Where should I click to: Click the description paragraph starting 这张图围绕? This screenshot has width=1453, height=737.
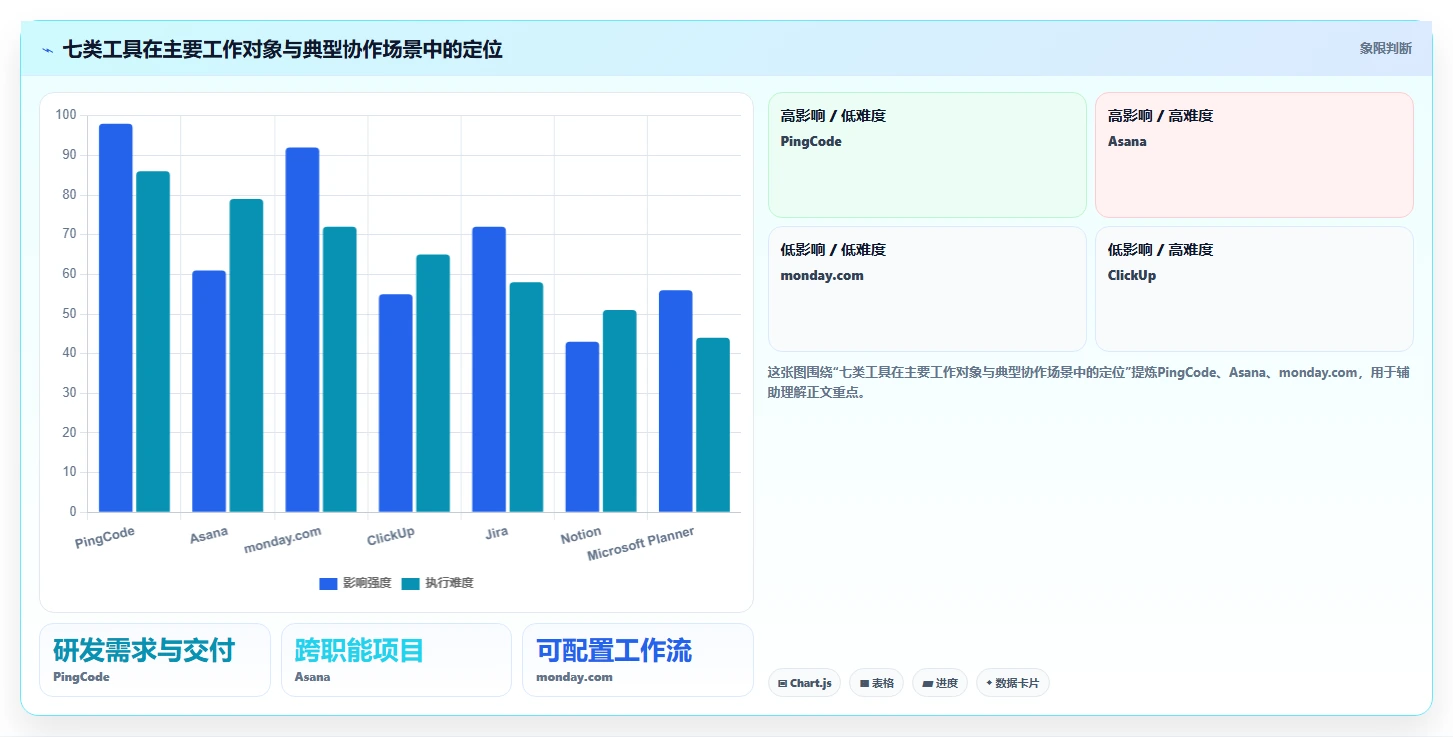pos(1089,382)
